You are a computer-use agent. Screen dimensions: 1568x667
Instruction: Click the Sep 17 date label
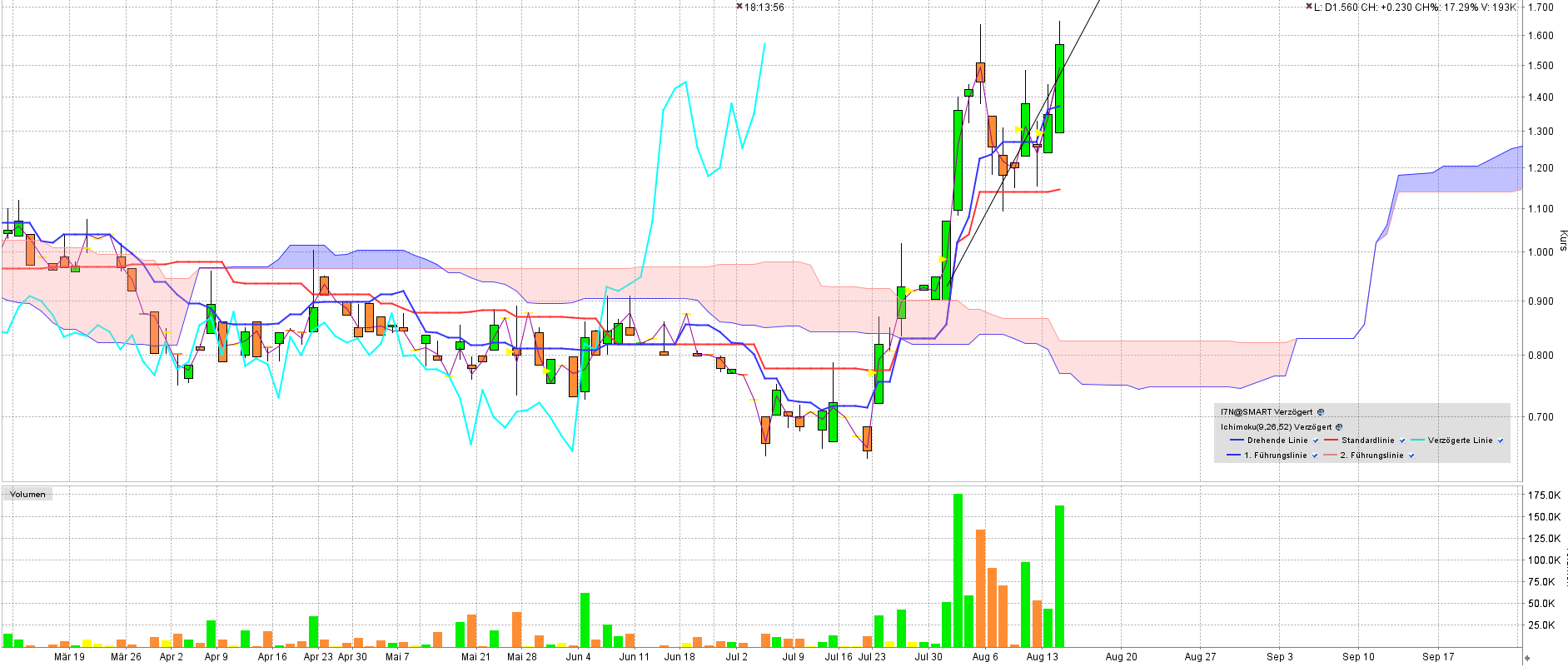pyautogui.click(x=1438, y=657)
